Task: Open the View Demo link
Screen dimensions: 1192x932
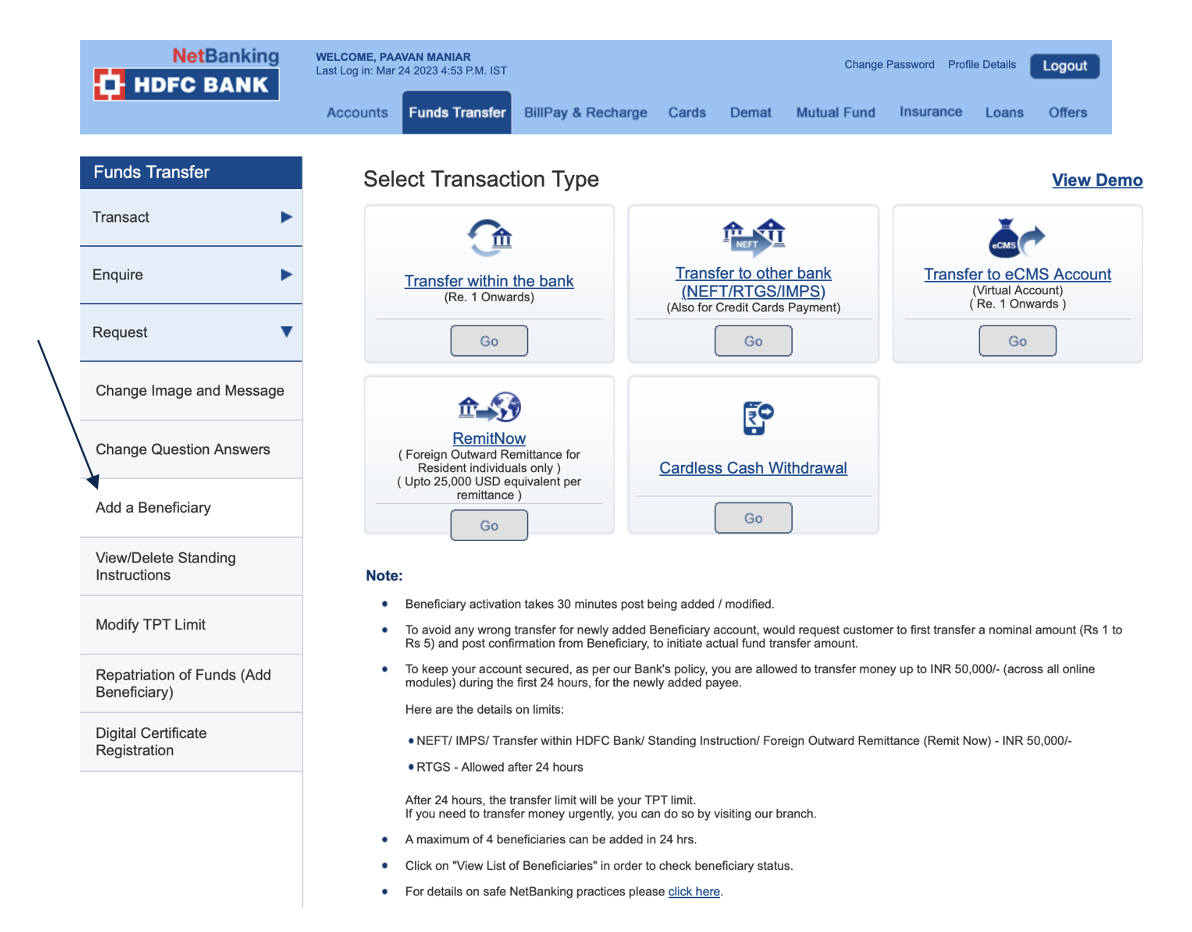Action: (1097, 180)
